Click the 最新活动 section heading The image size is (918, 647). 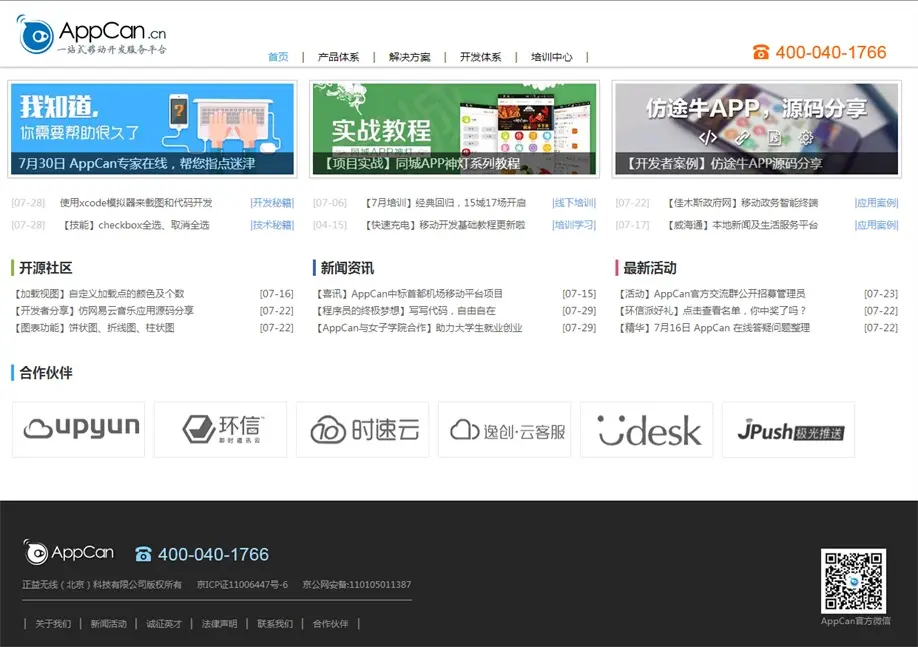(x=650, y=268)
